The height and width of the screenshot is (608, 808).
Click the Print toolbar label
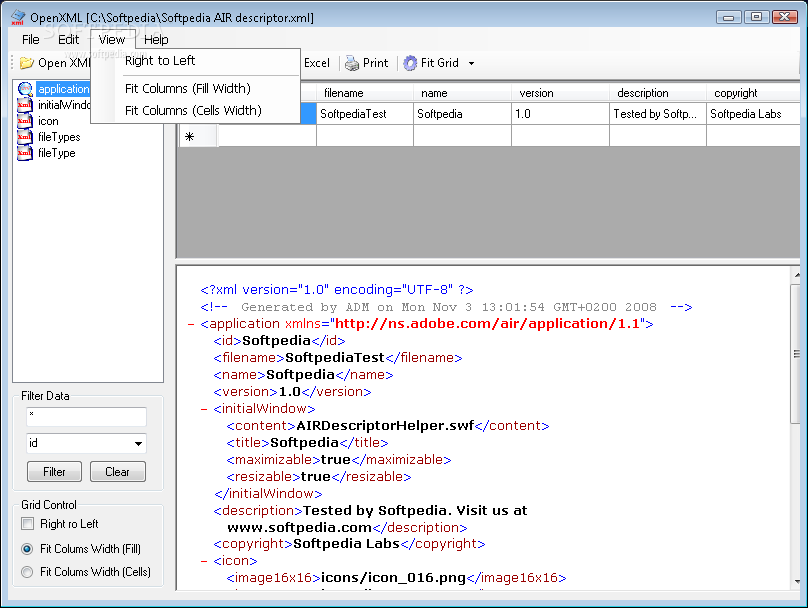(x=376, y=63)
